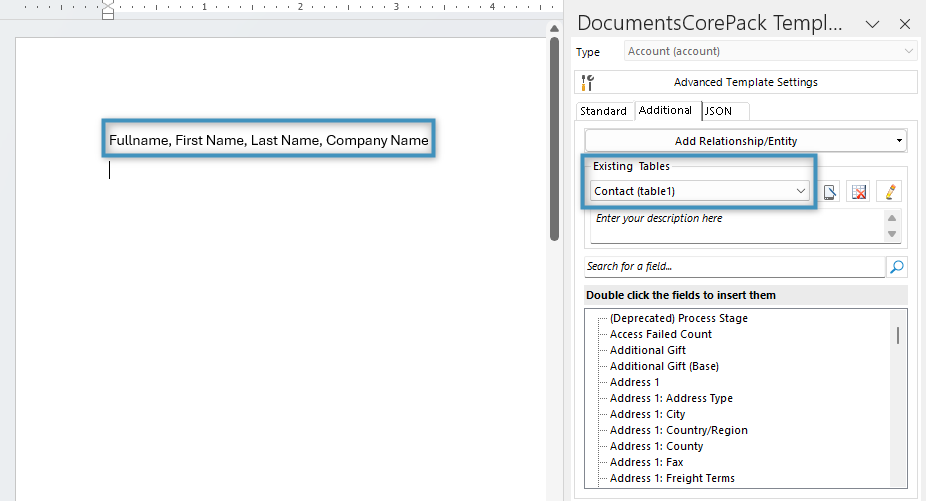The height and width of the screenshot is (501, 926).
Task: Select Address 1: County field
Action: (x=656, y=445)
